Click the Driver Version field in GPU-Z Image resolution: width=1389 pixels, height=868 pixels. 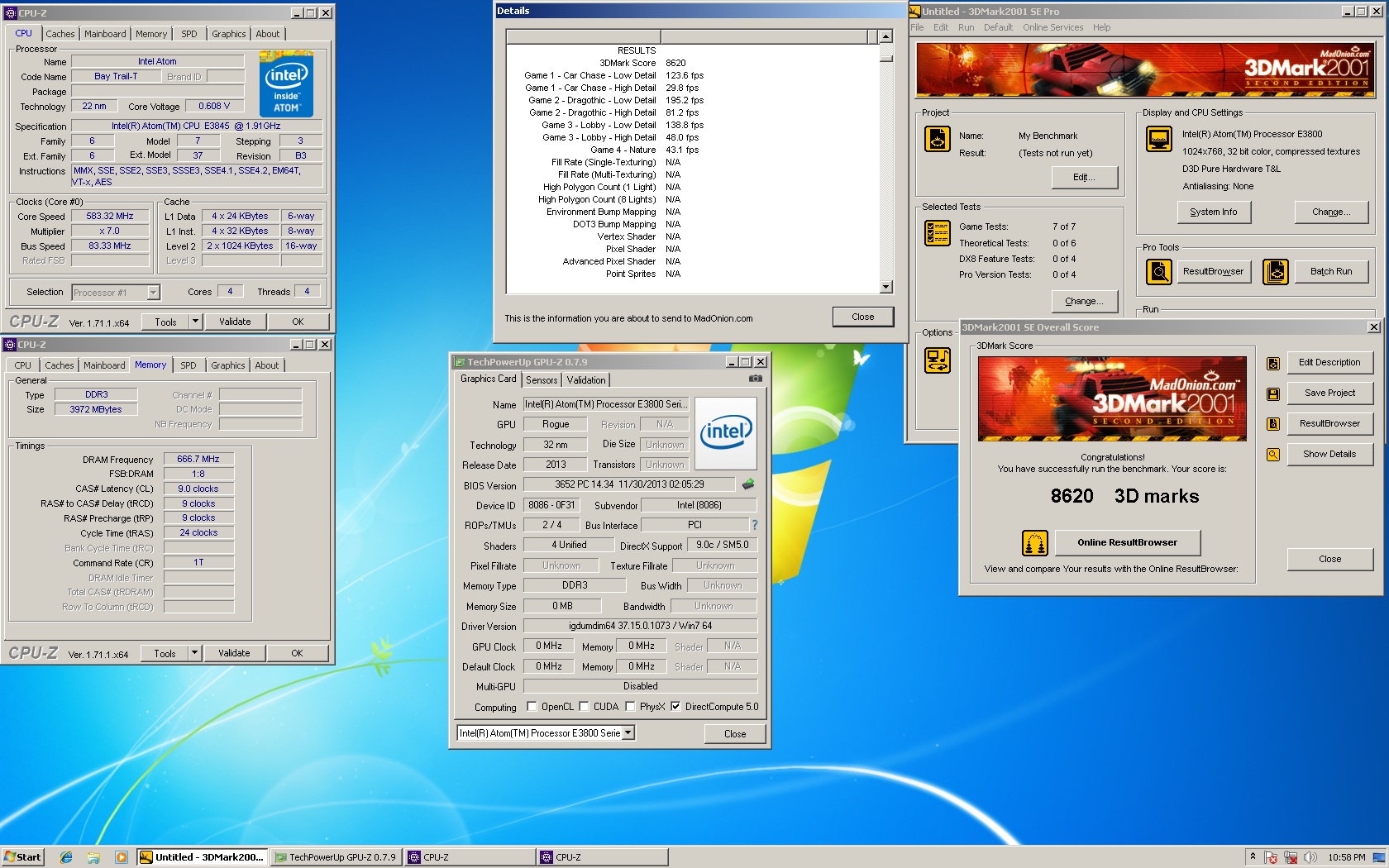pos(640,626)
